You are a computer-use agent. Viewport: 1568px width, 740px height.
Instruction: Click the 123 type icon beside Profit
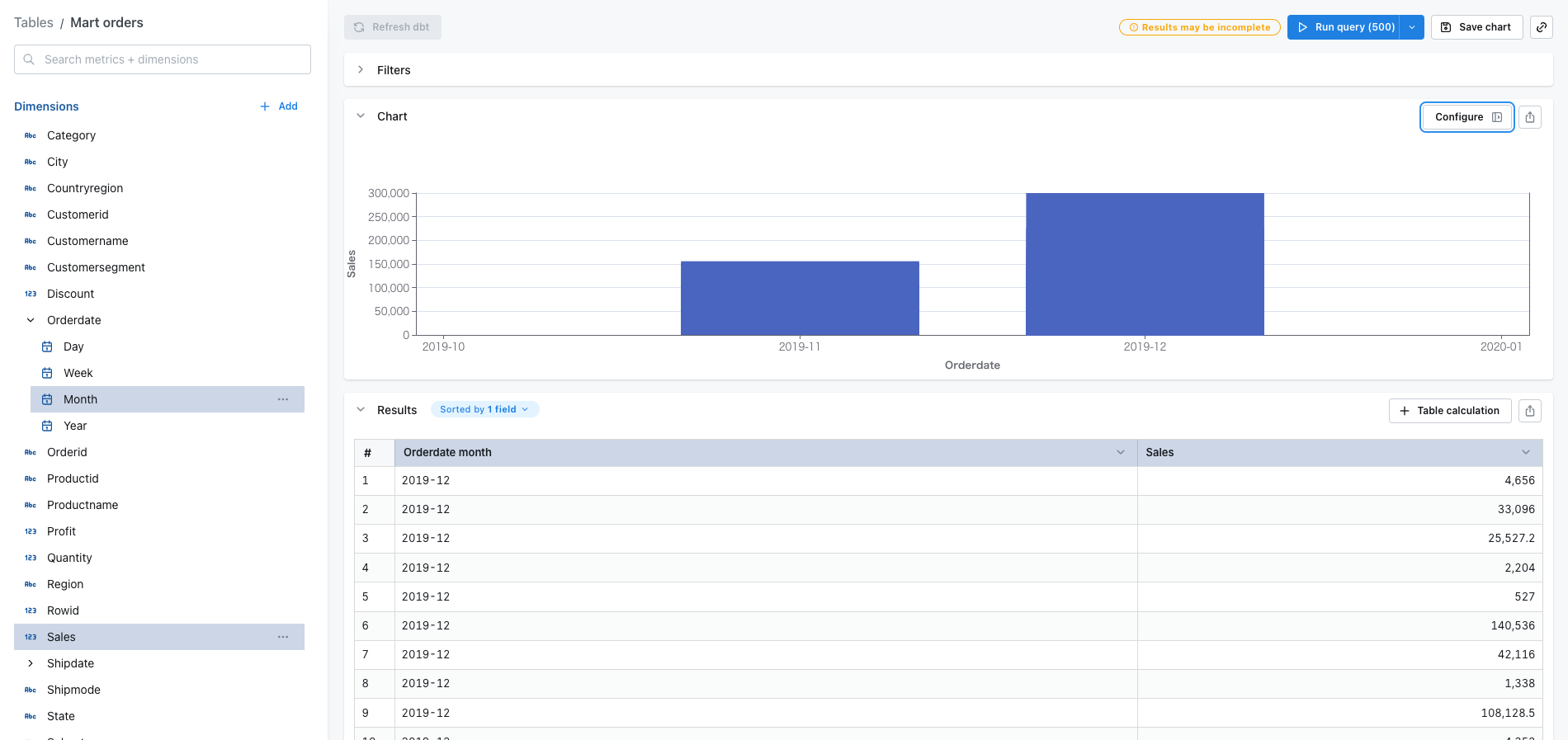click(31, 531)
